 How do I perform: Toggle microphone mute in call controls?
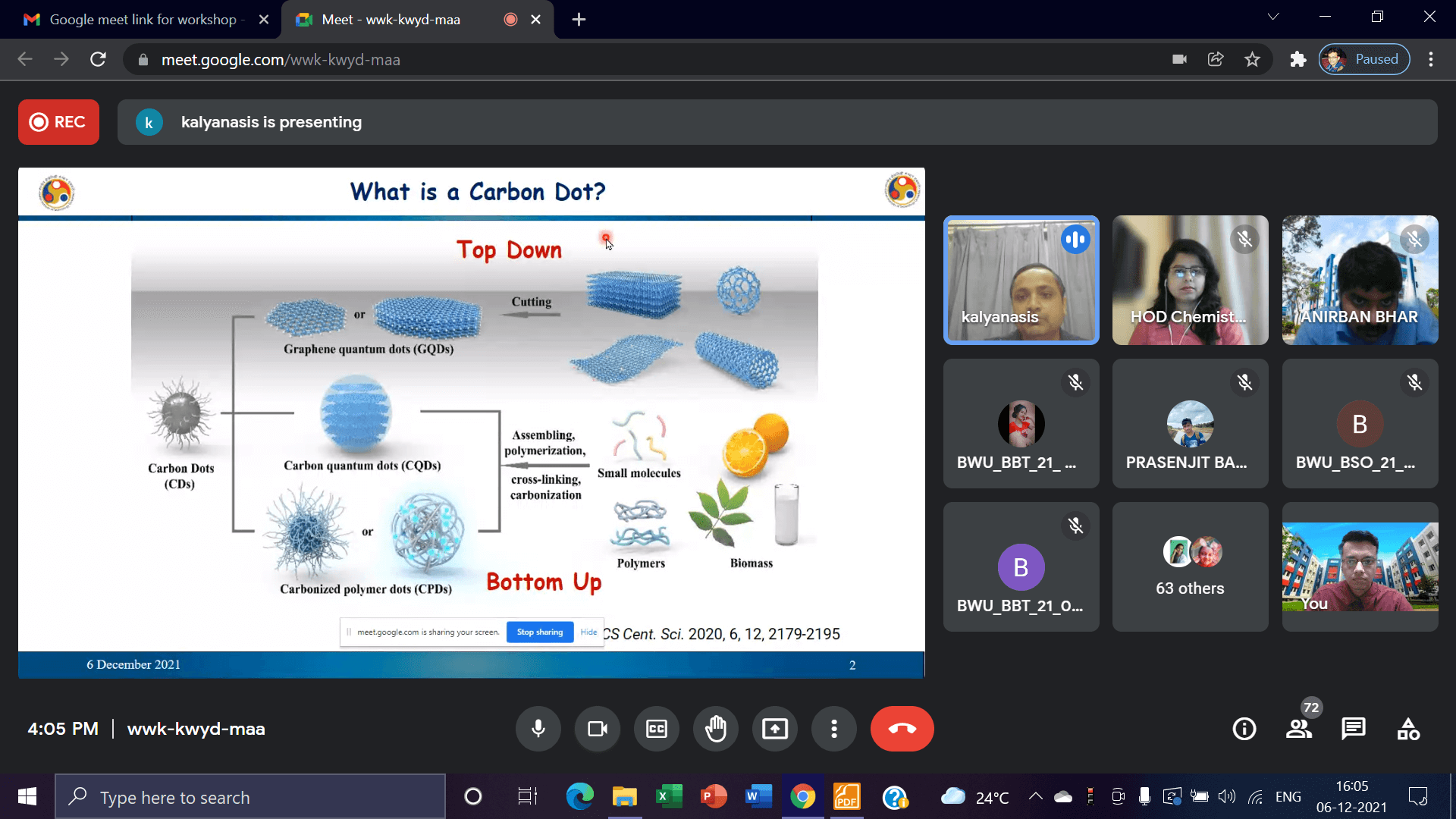[538, 729]
